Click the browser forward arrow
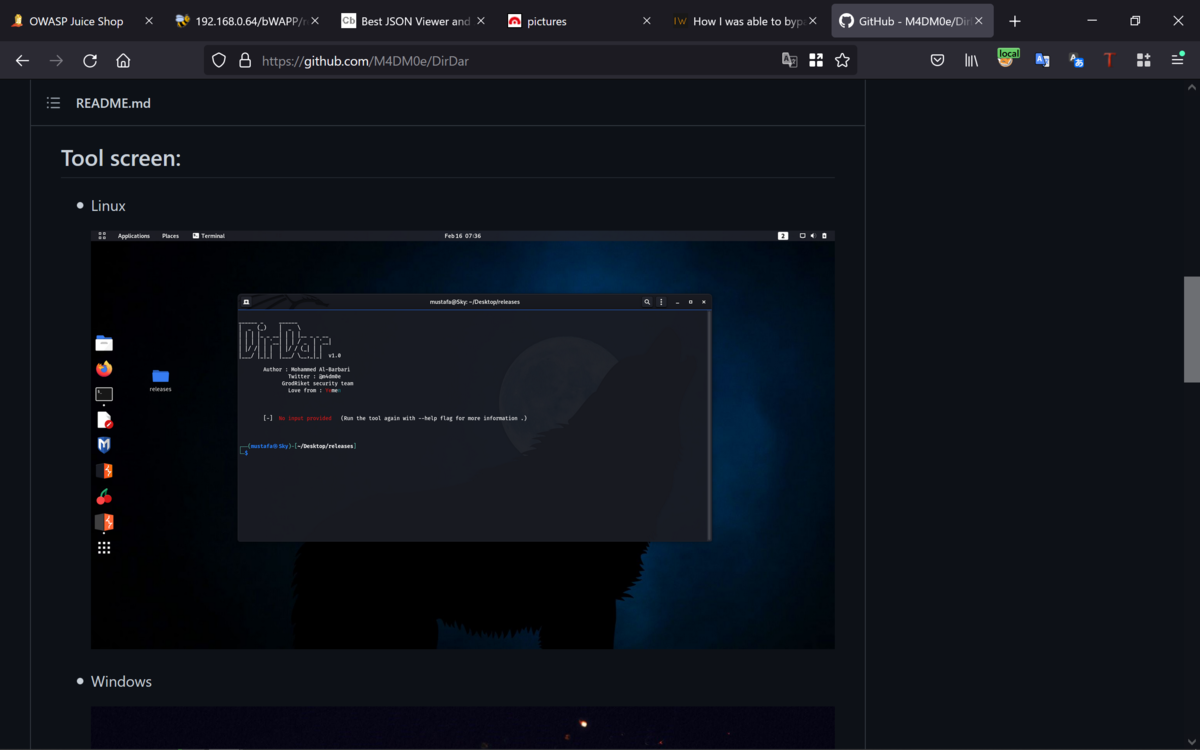 [x=56, y=60]
